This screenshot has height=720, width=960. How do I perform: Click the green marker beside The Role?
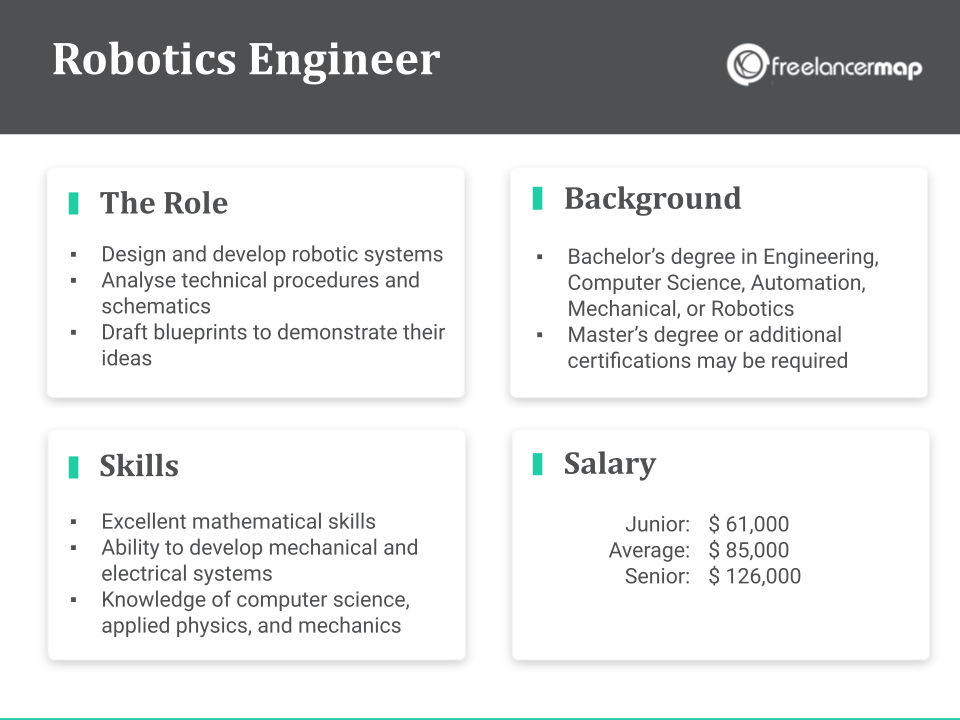coord(73,204)
